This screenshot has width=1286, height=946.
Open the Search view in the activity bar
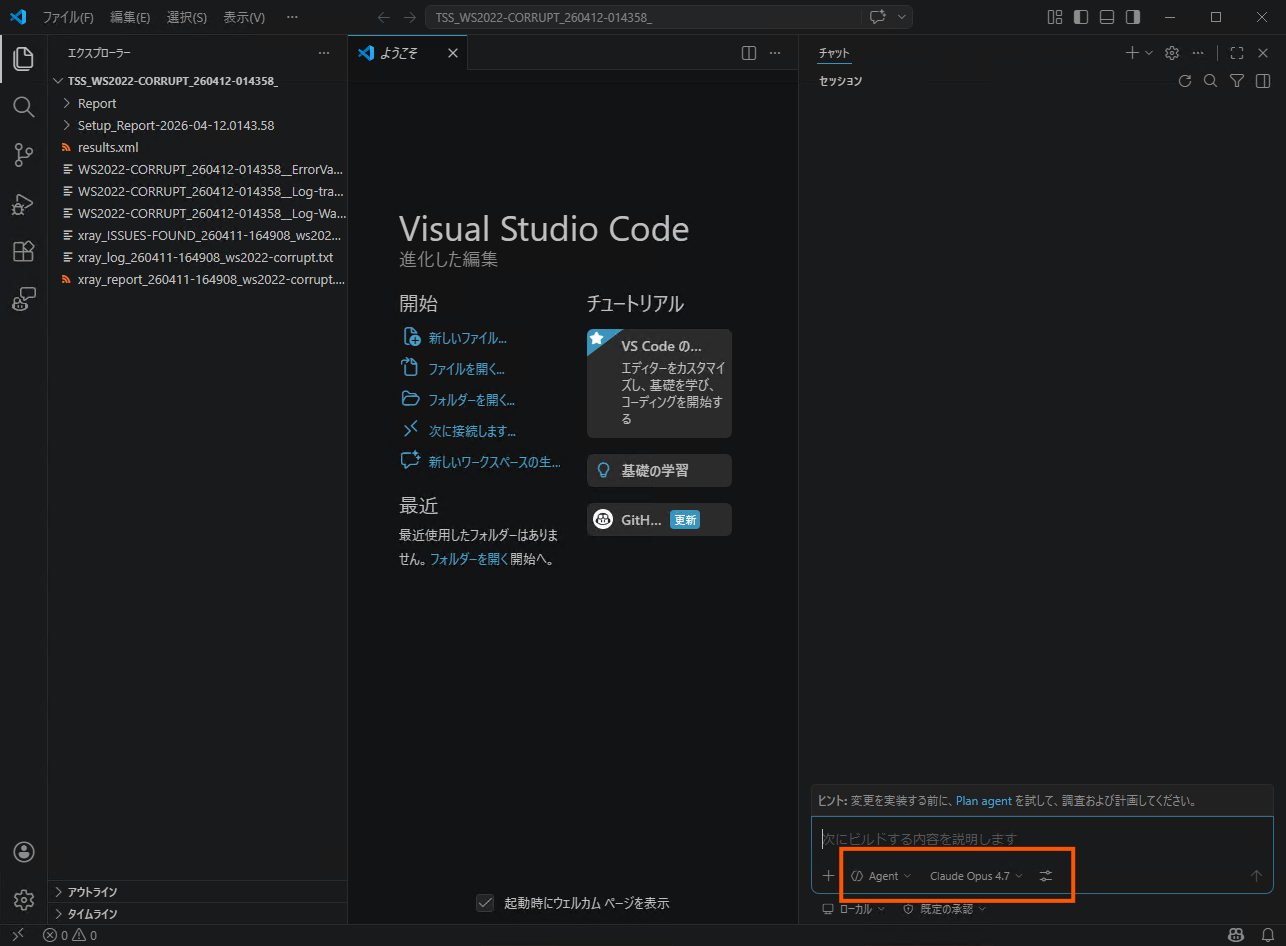tap(23, 106)
